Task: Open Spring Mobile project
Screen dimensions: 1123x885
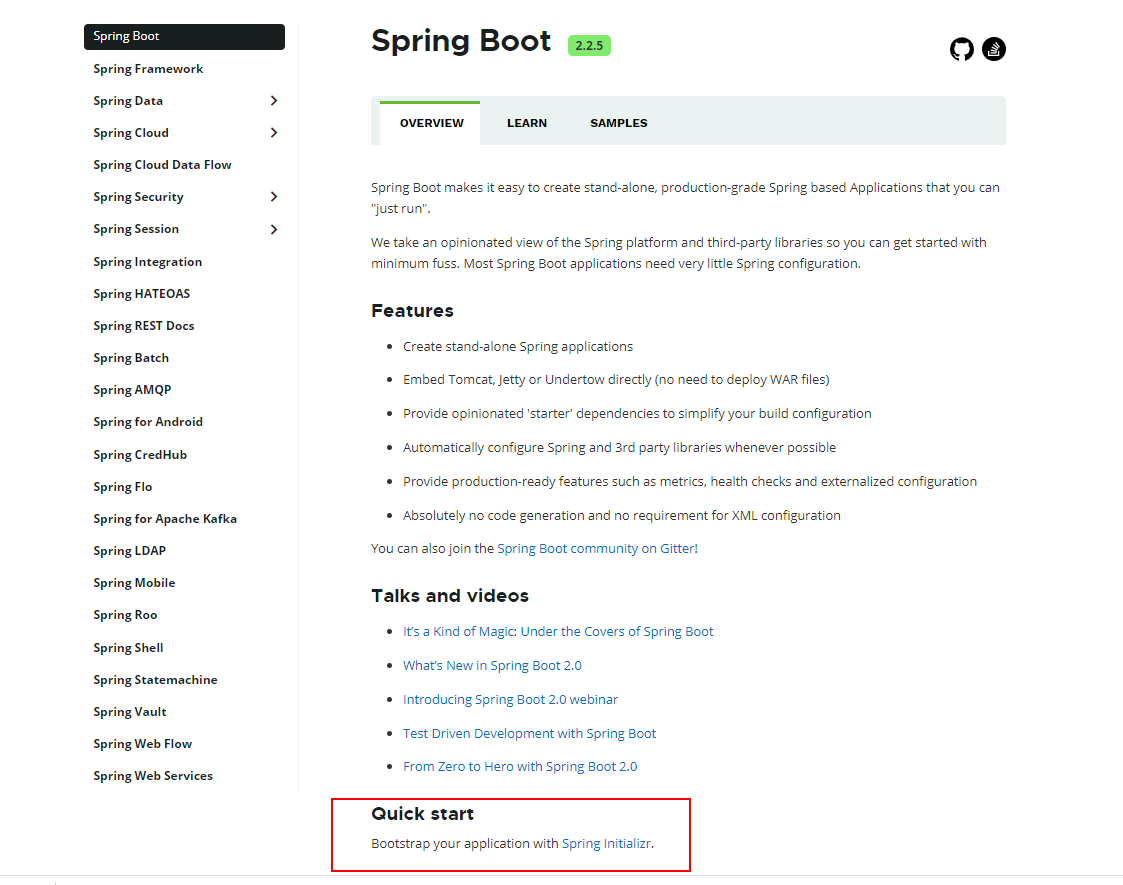Action: 135,583
